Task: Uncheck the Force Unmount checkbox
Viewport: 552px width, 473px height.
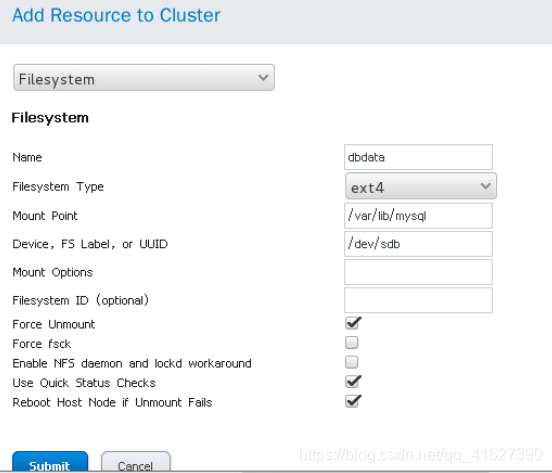Action: pyautogui.click(x=352, y=323)
